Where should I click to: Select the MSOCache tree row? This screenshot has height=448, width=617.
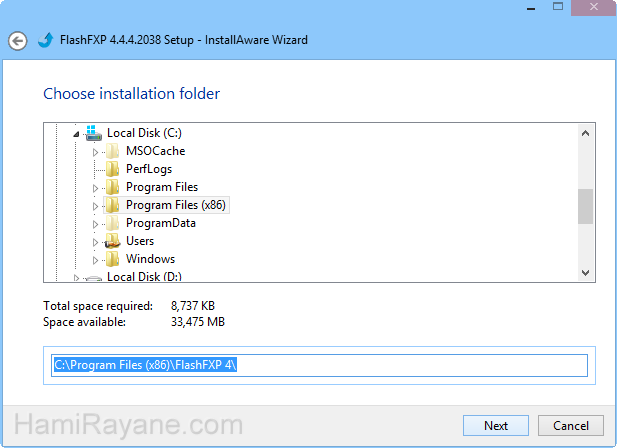tap(155, 151)
